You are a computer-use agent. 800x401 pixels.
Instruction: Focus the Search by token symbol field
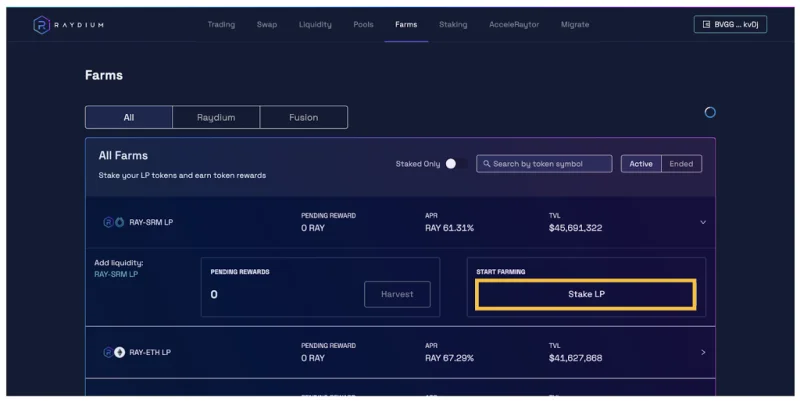(544, 164)
